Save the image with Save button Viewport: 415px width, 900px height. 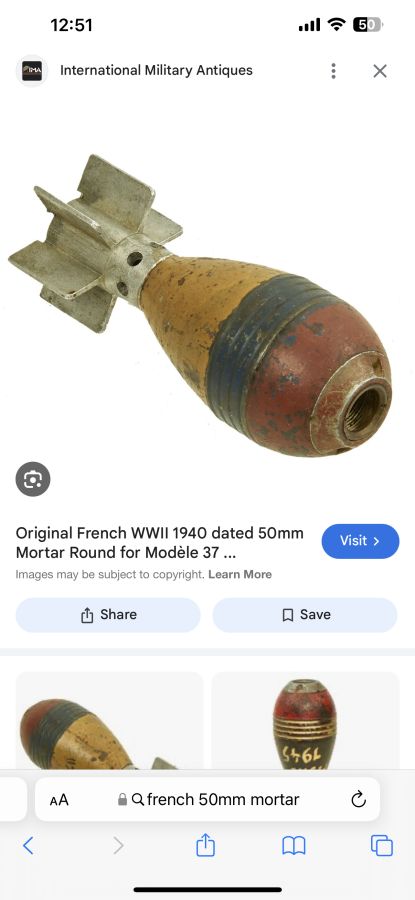click(x=305, y=615)
